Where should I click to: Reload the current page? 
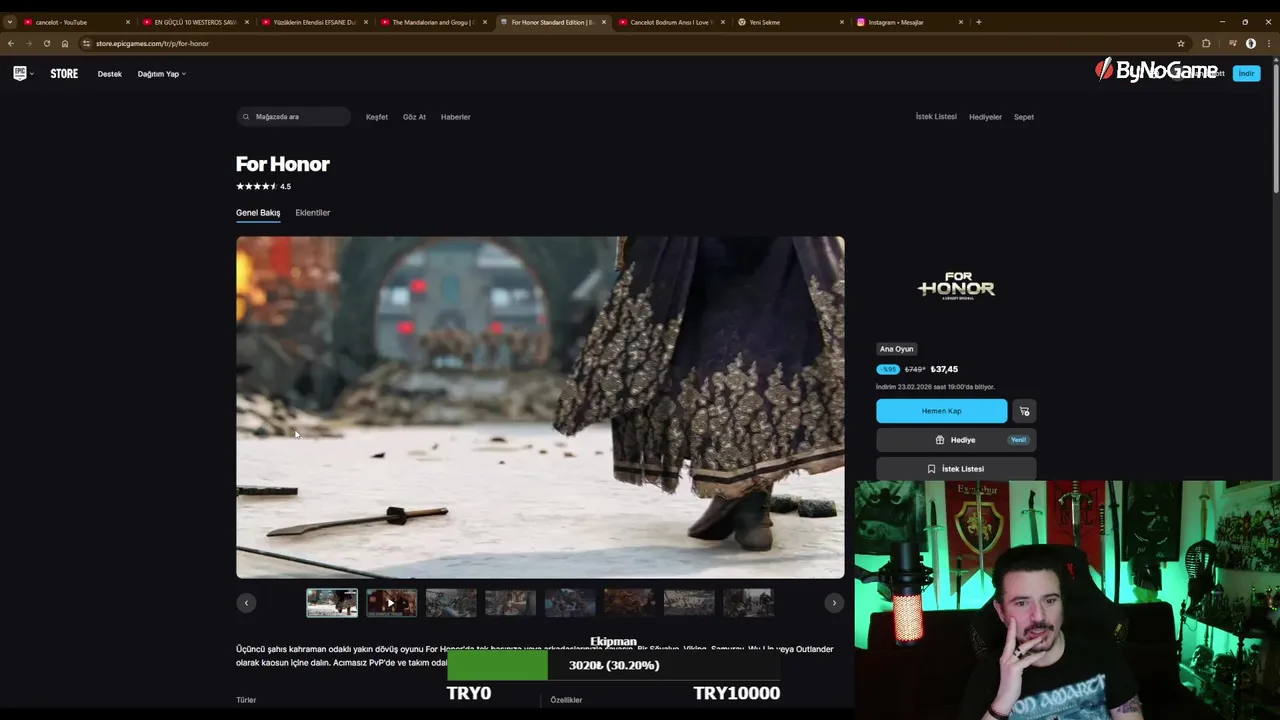(x=46, y=43)
